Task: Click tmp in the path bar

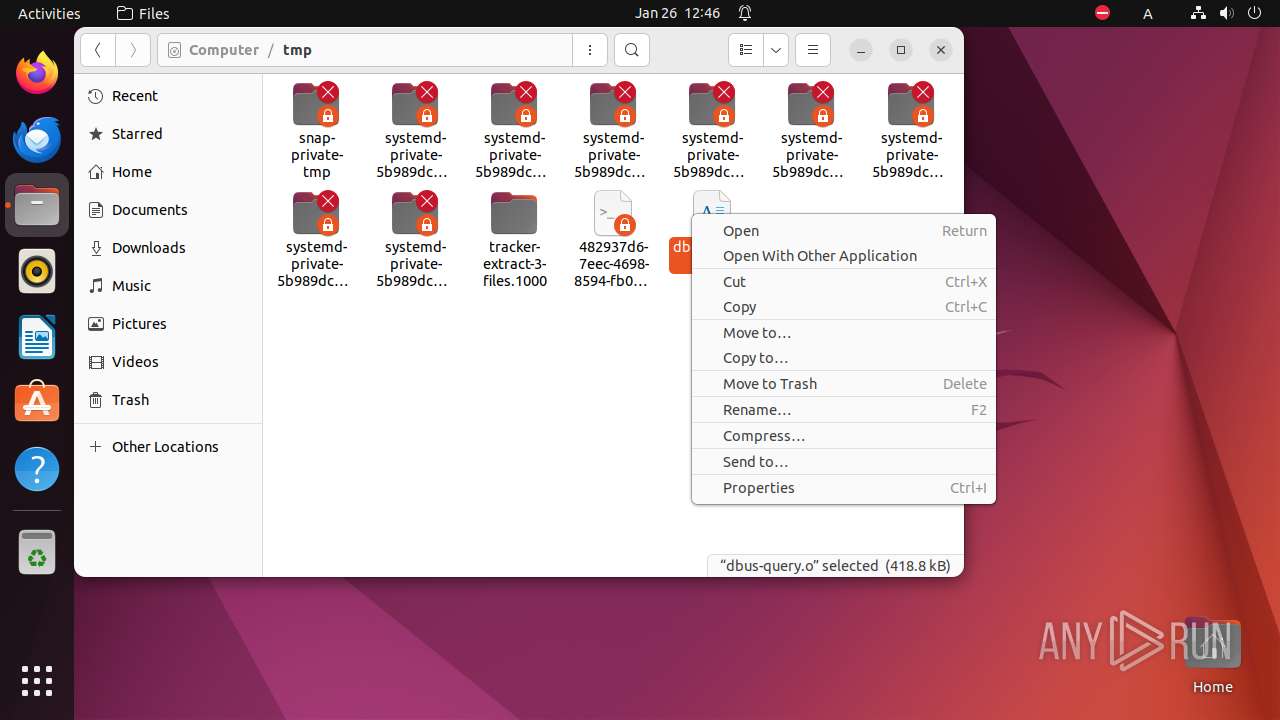Action: coord(297,50)
